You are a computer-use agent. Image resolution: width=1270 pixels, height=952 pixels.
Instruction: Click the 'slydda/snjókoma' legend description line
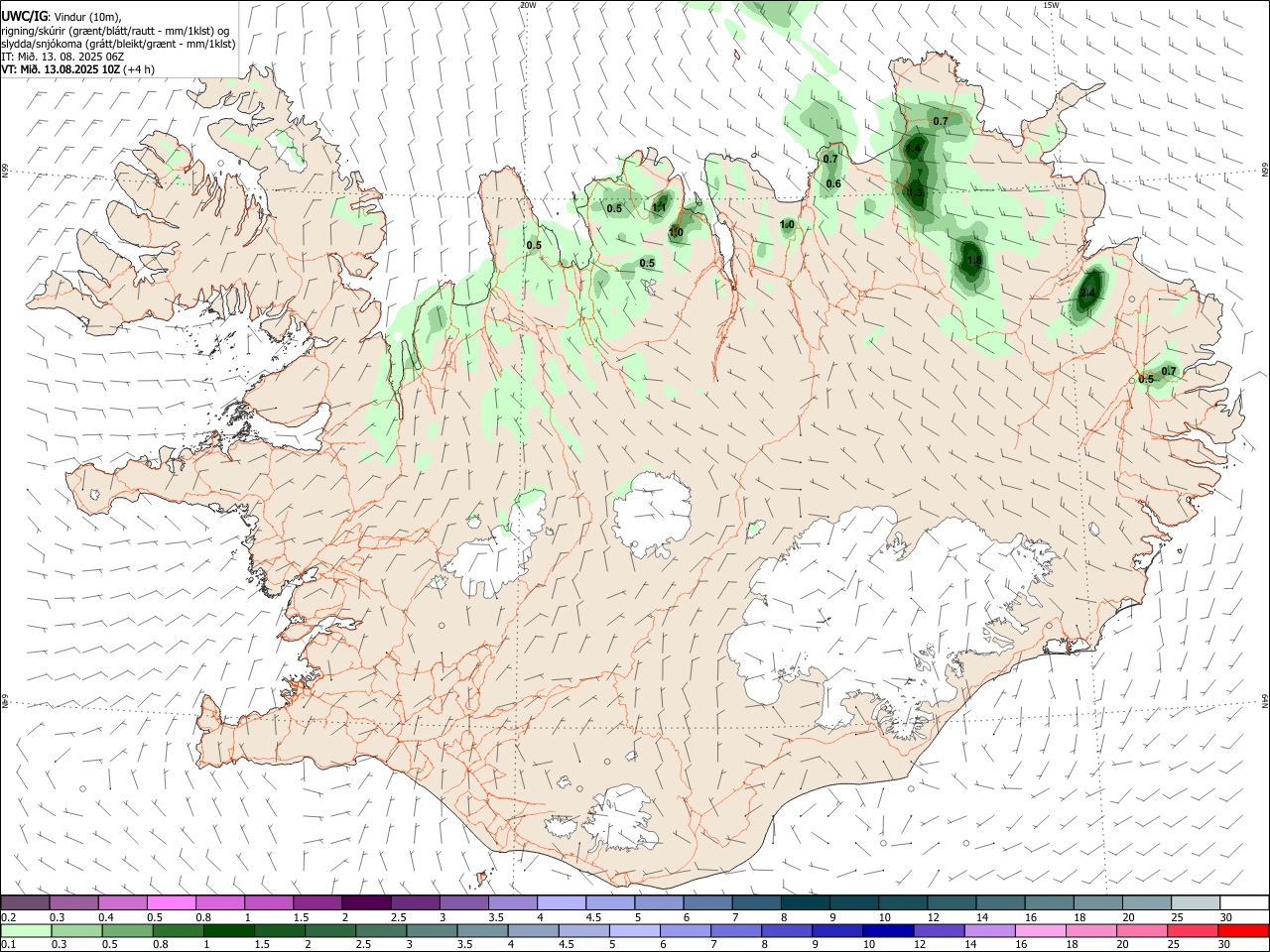pyautogui.click(x=118, y=44)
